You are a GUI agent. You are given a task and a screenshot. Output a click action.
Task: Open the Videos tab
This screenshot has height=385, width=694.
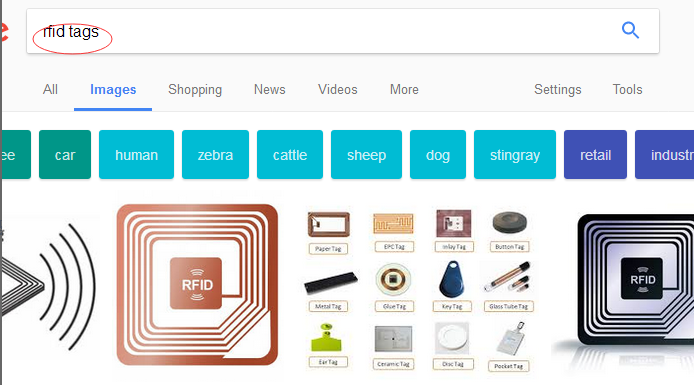[x=337, y=89]
